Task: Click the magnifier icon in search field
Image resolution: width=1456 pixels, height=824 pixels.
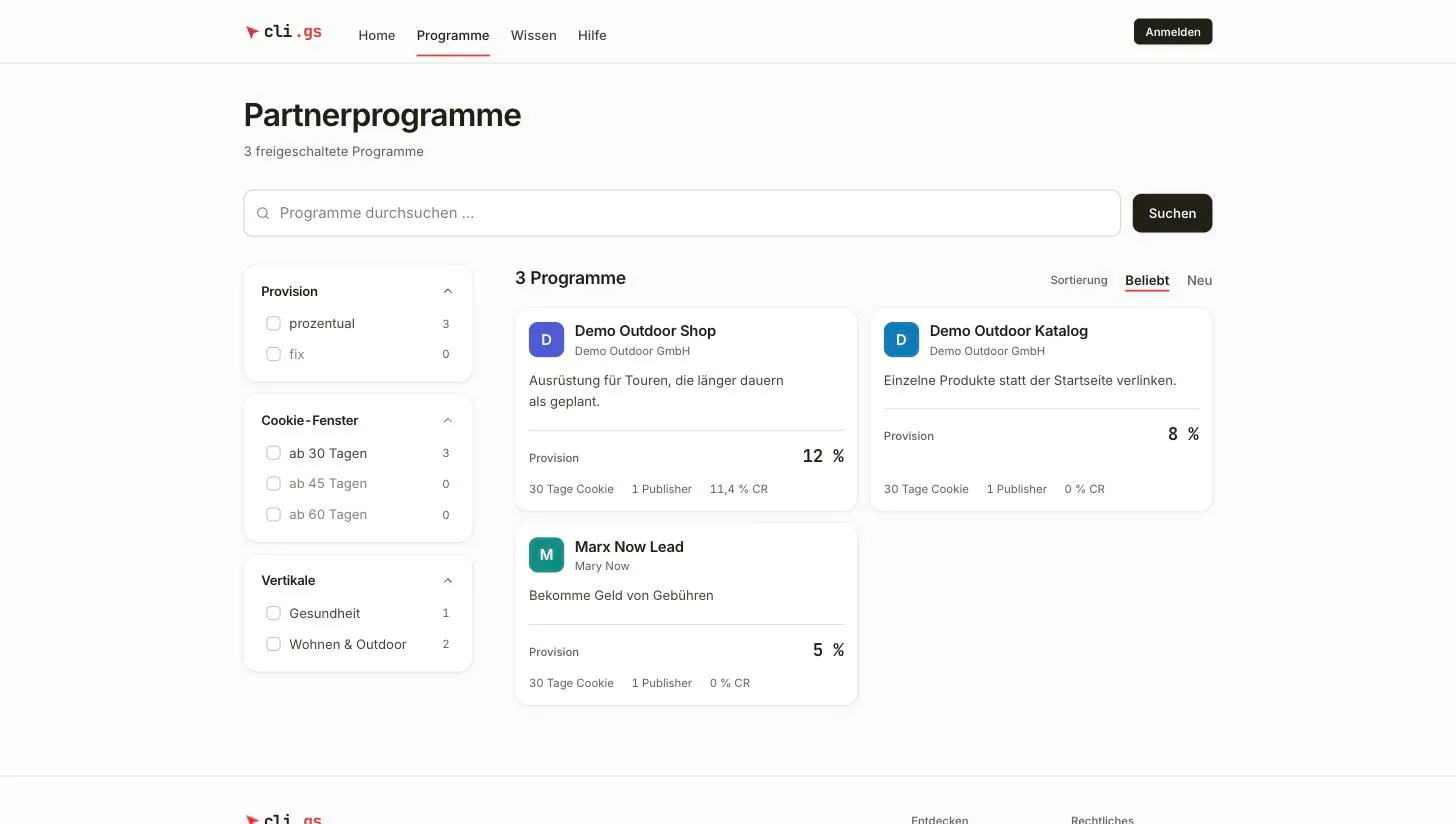Action: coord(263,213)
